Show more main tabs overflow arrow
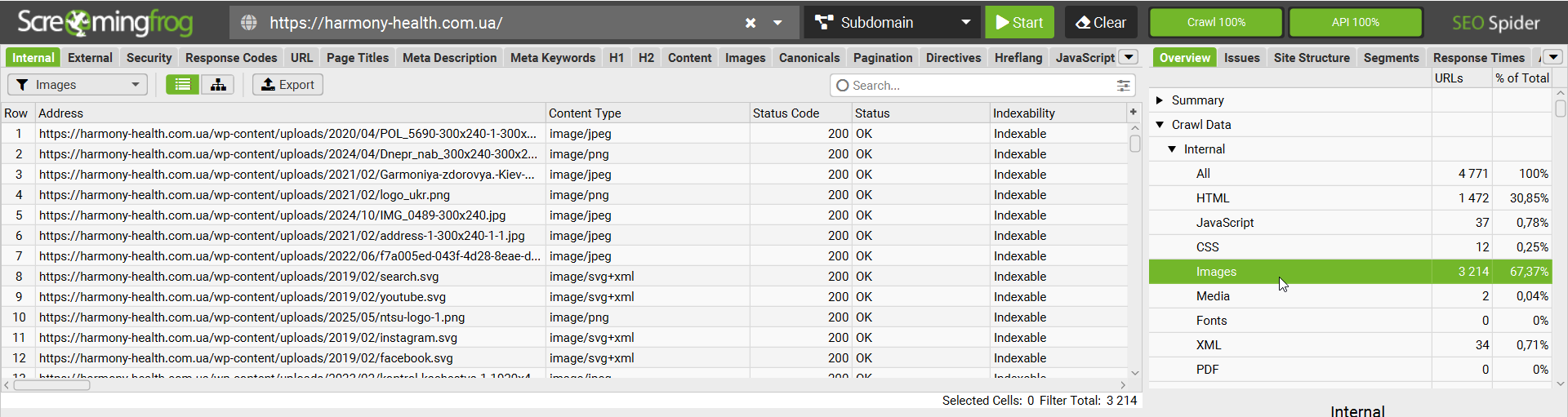 point(1129,57)
